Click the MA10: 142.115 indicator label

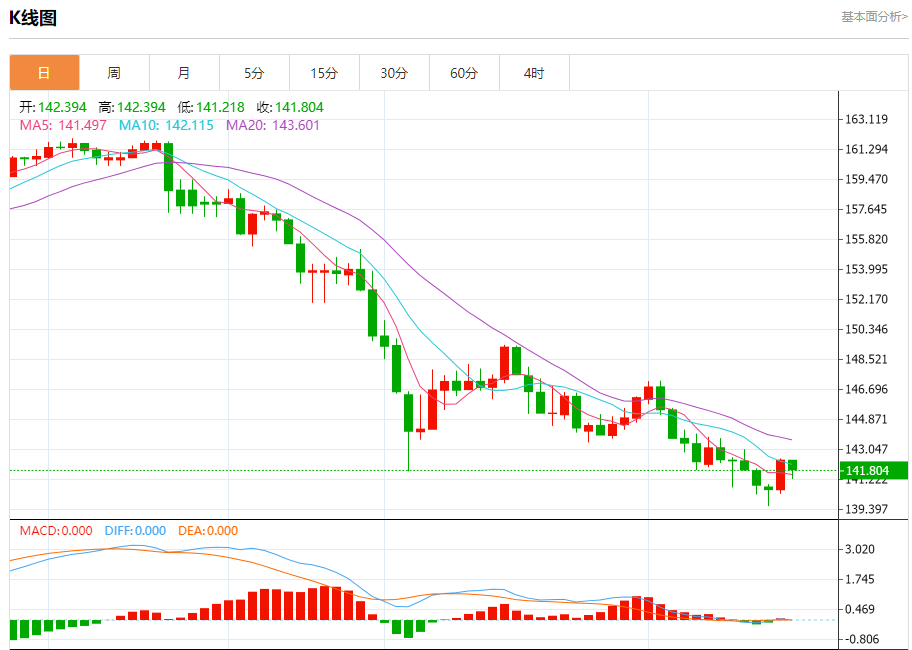(166, 125)
